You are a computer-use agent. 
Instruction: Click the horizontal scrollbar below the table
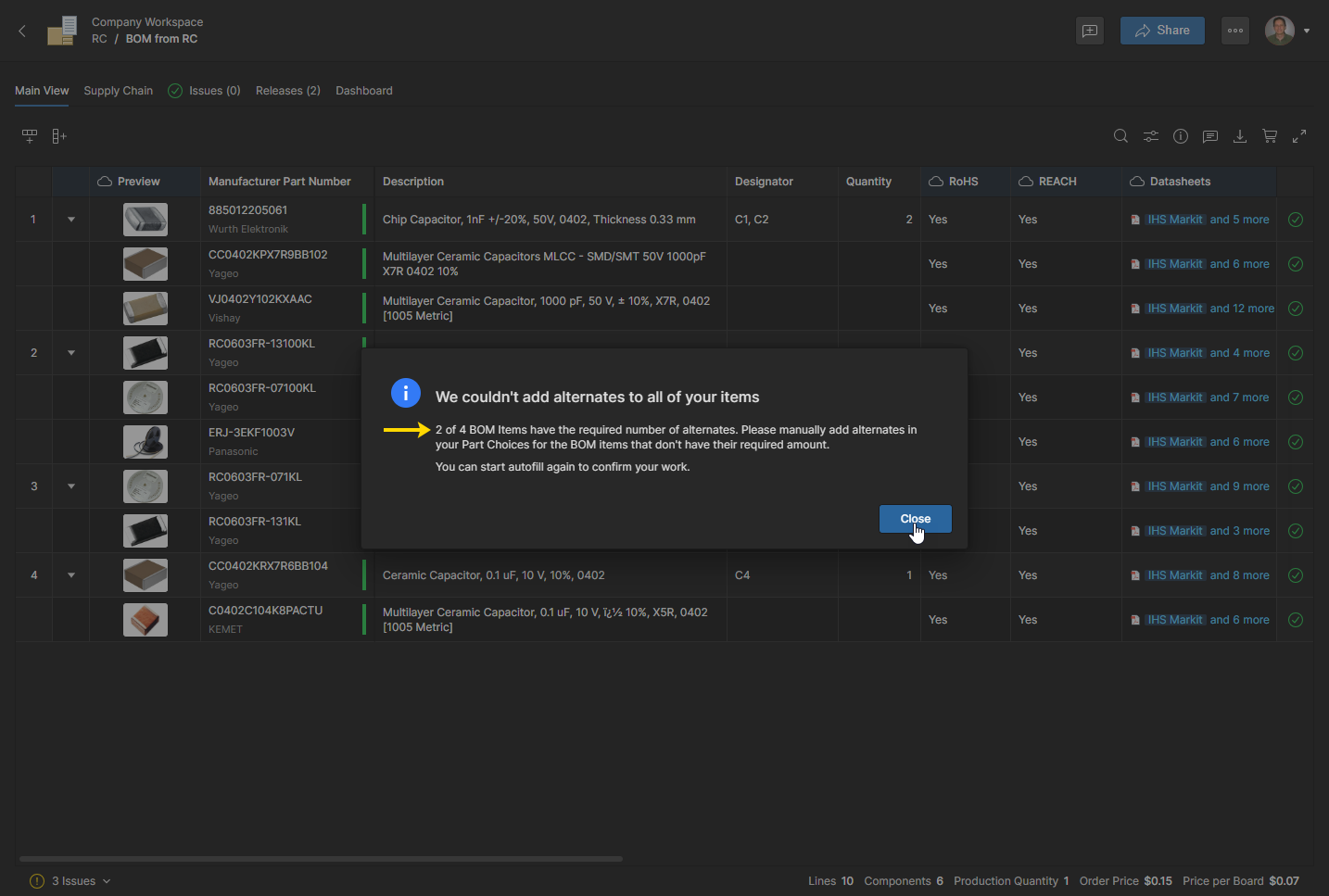click(321, 859)
